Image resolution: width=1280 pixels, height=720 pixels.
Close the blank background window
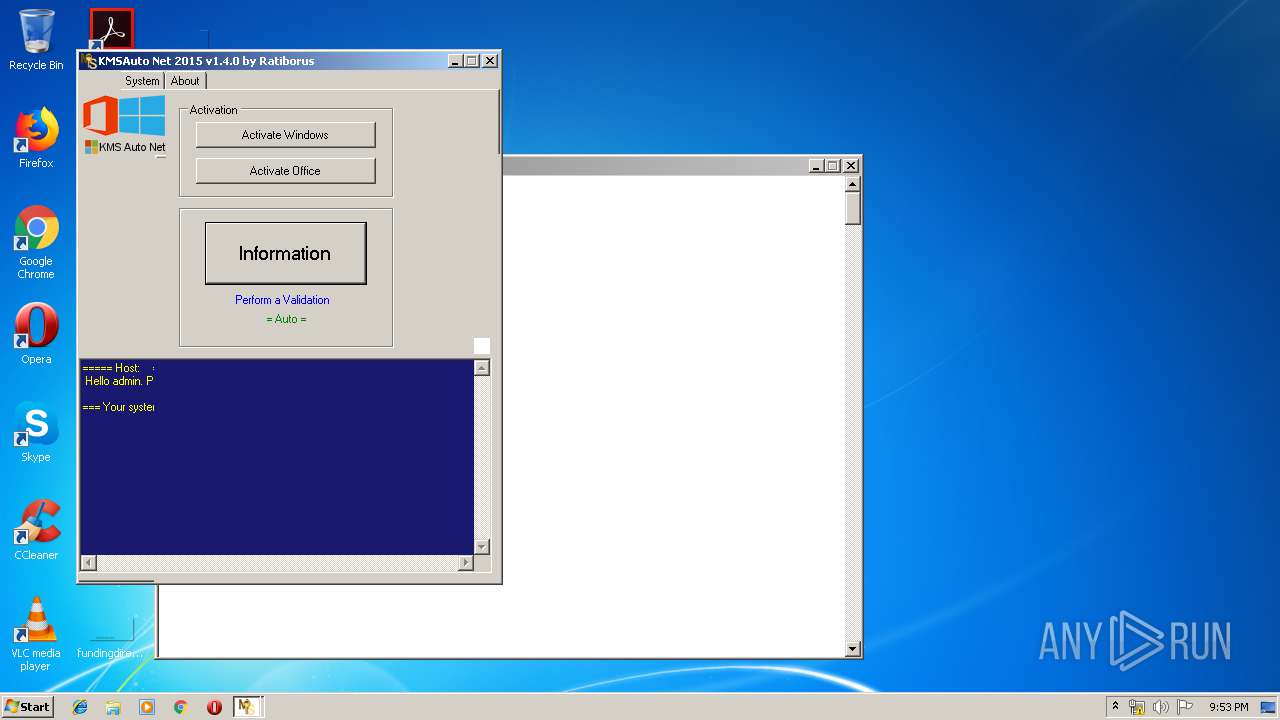point(851,166)
